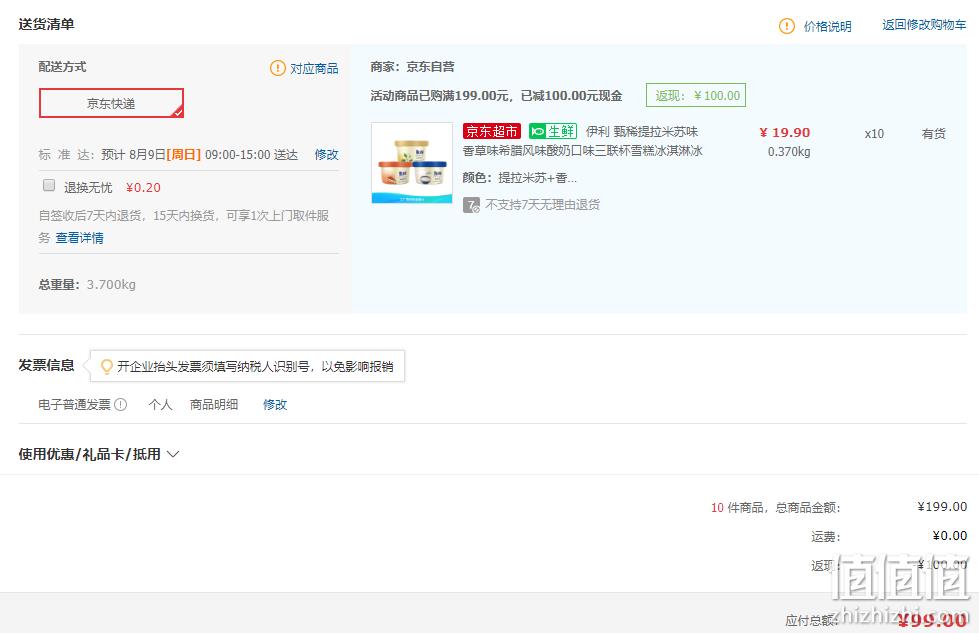Click the product color text 提拉米苏+香...
This screenshot has height=633, width=979.
[x=537, y=178]
